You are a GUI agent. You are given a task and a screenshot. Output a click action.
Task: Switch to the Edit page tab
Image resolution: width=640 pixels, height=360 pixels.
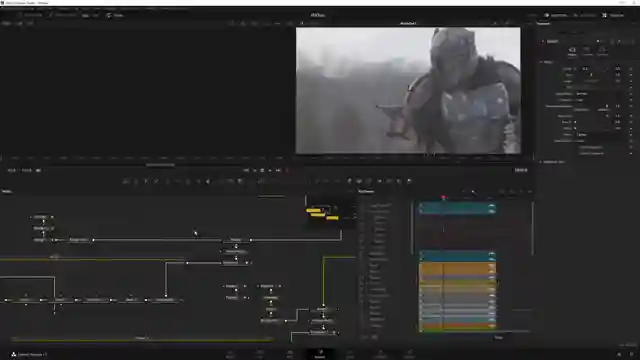point(289,354)
